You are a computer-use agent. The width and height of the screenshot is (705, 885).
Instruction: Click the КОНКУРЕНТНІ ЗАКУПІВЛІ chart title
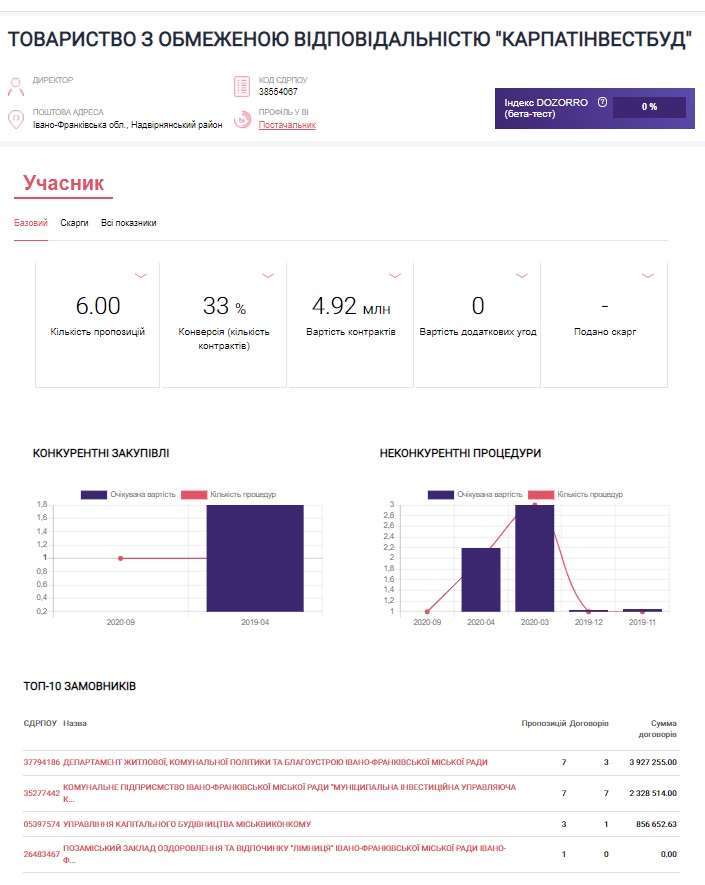(101, 453)
